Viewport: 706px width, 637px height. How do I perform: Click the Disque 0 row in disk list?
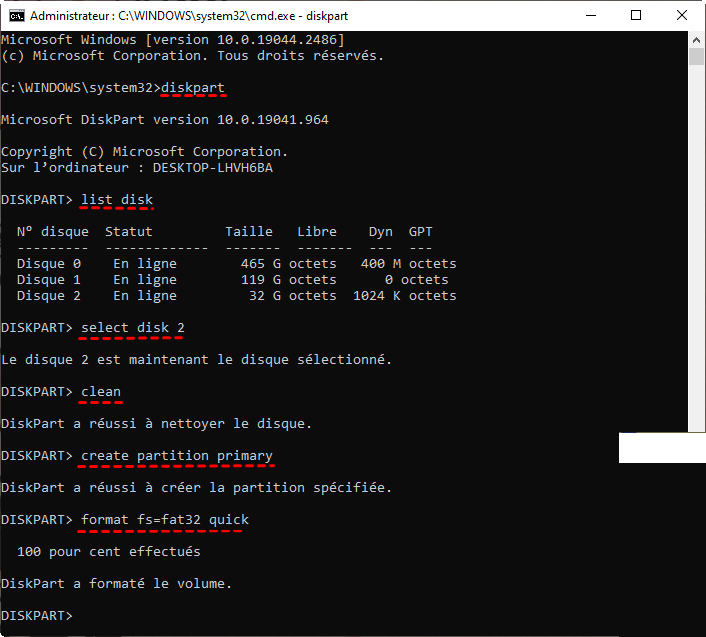pyautogui.click(x=236, y=264)
